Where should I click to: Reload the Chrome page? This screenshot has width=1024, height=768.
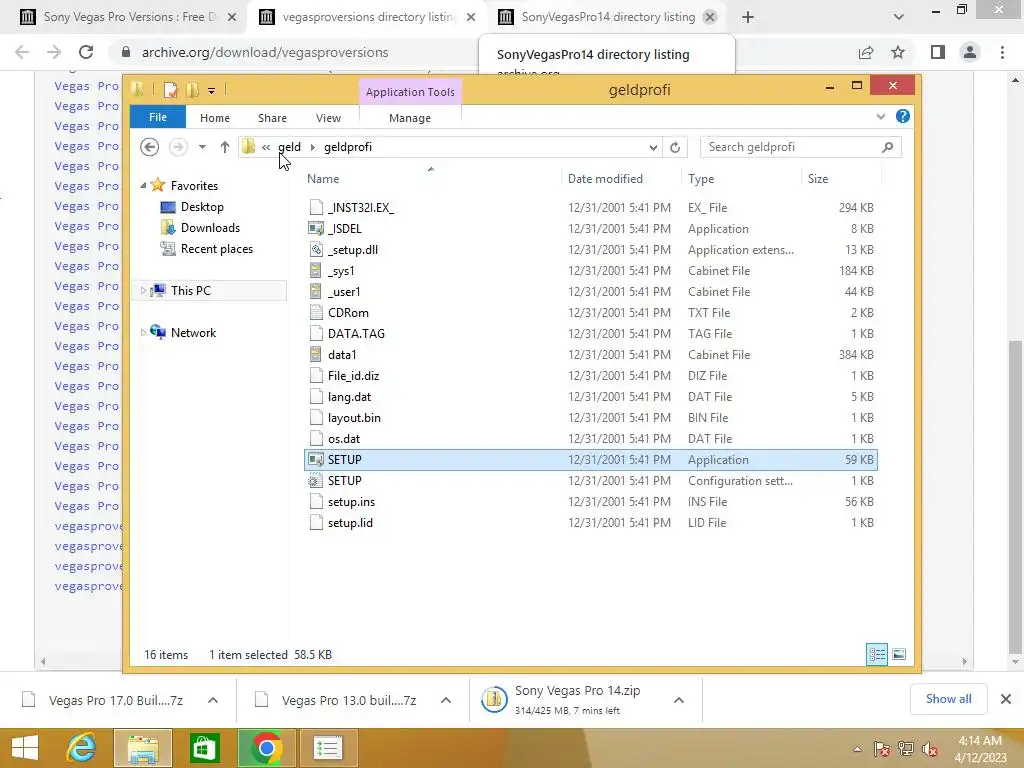pyautogui.click(x=86, y=52)
